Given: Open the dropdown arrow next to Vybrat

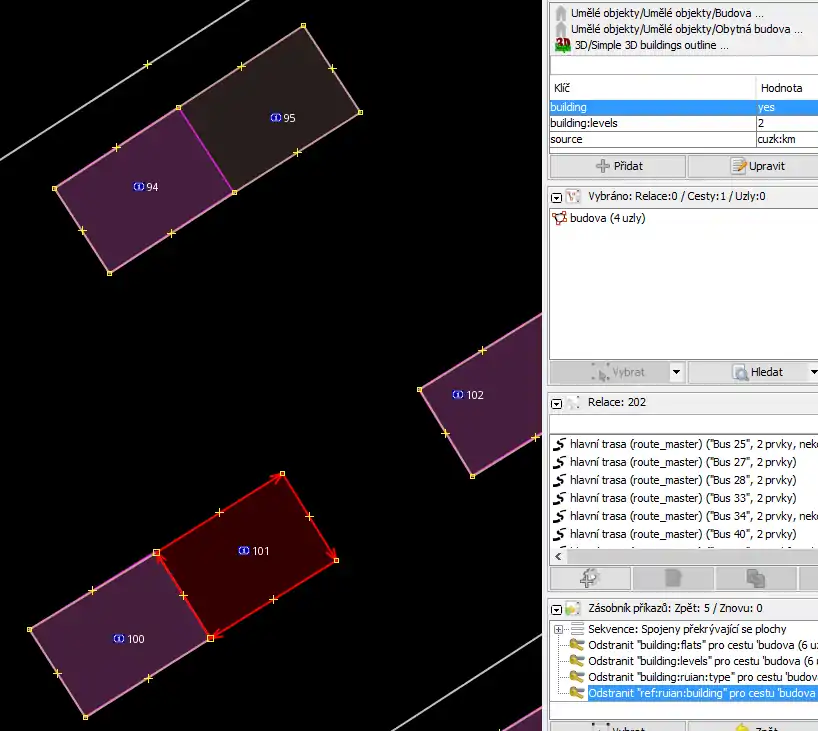Looking at the screenshot, I should coord(676,372).
